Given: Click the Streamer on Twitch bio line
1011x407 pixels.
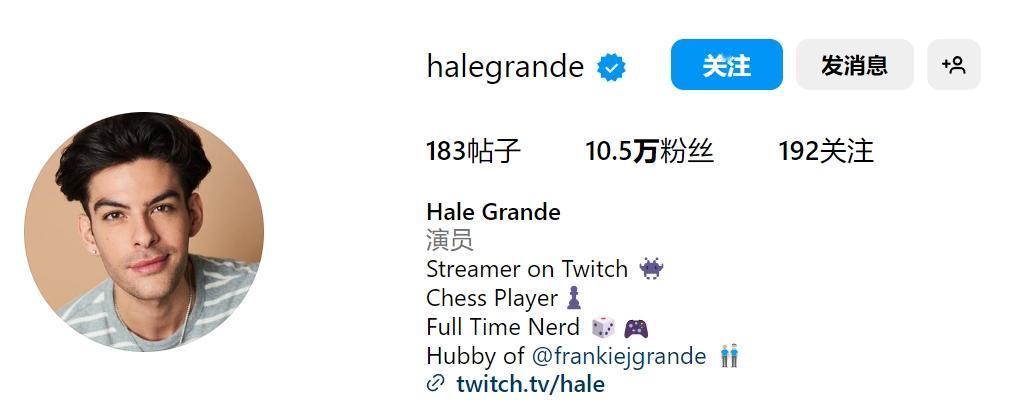Looking at the screenshot, I should click(x=527, y=268).
